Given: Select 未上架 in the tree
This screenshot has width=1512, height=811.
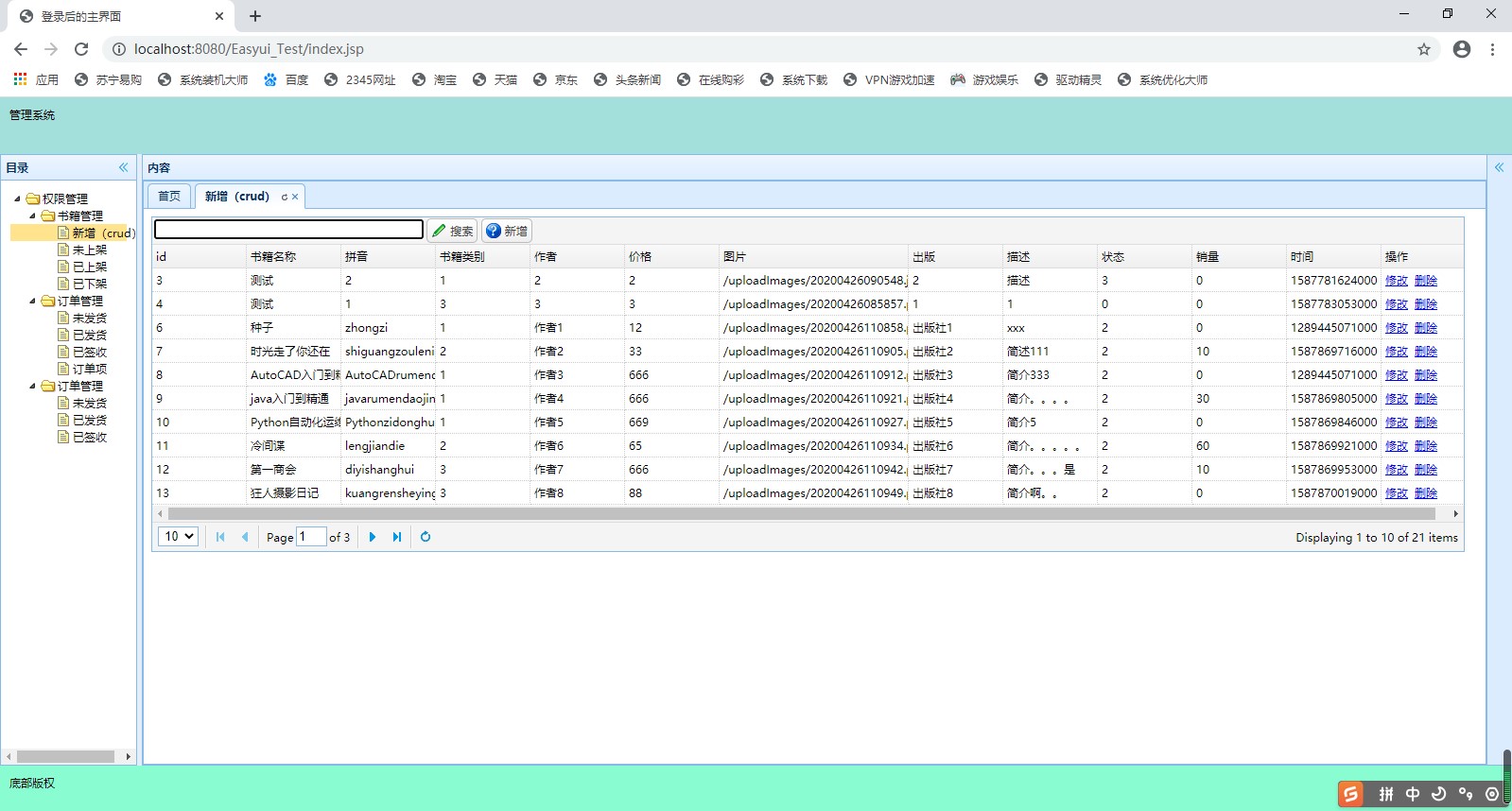Looking at the screenshot, I should coord(90,250).
